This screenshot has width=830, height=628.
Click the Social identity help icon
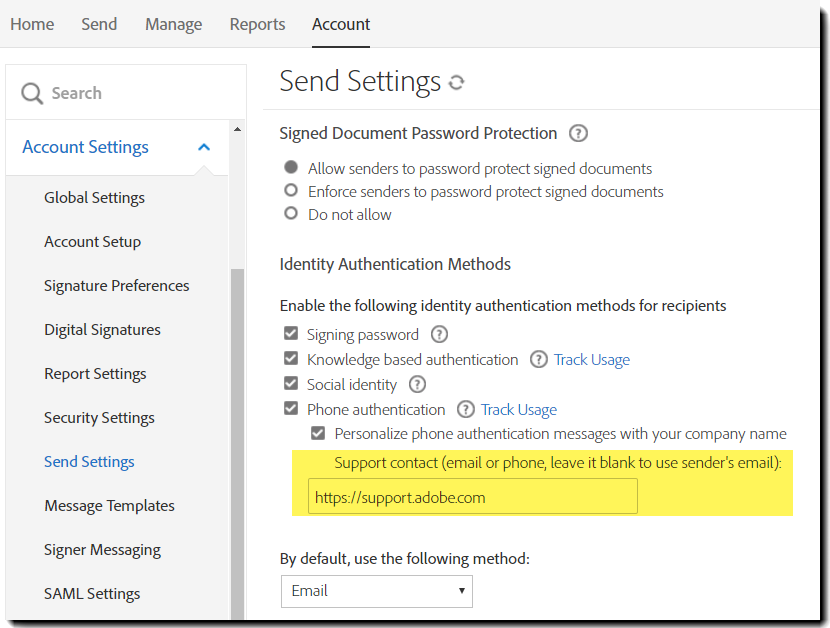point(417,384)
